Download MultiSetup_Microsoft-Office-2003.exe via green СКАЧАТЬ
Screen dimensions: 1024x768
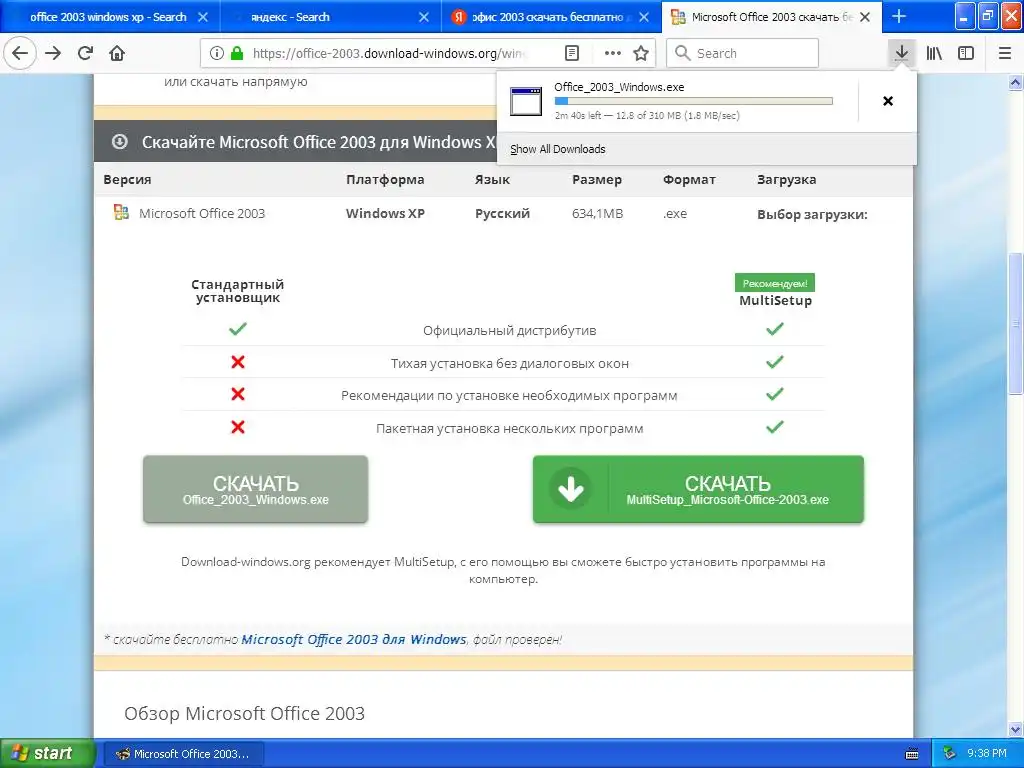(698, 489)
